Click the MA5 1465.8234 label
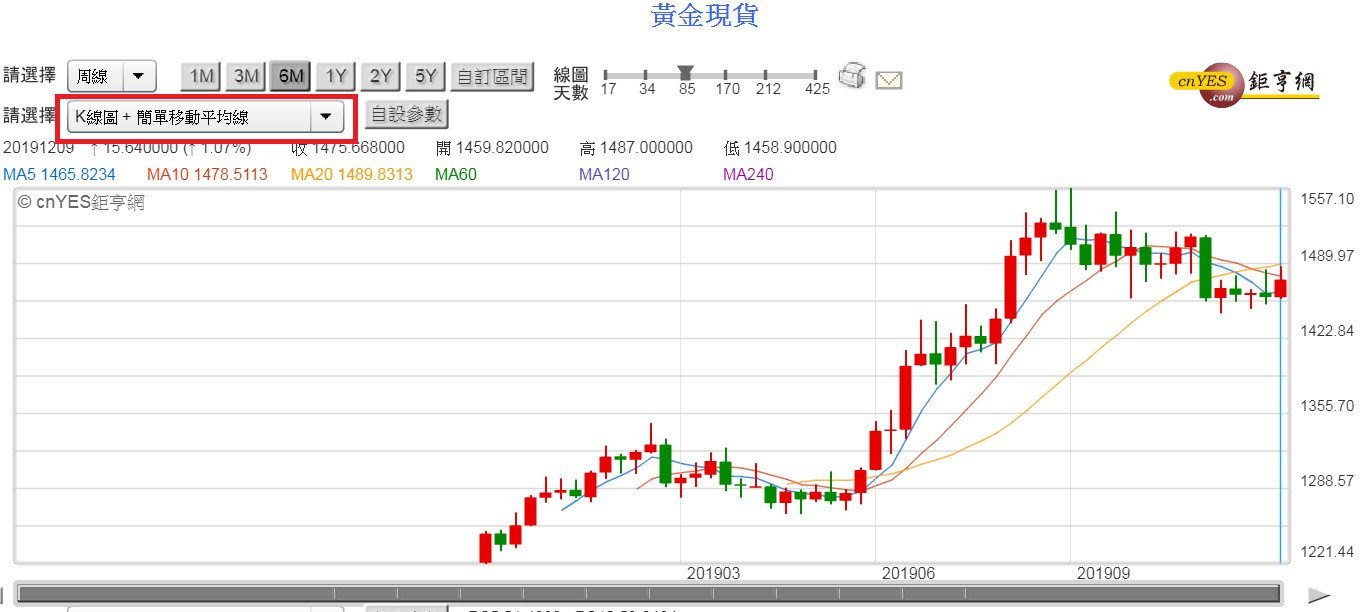Screen dimensions: 1366x612 point(59,174)
